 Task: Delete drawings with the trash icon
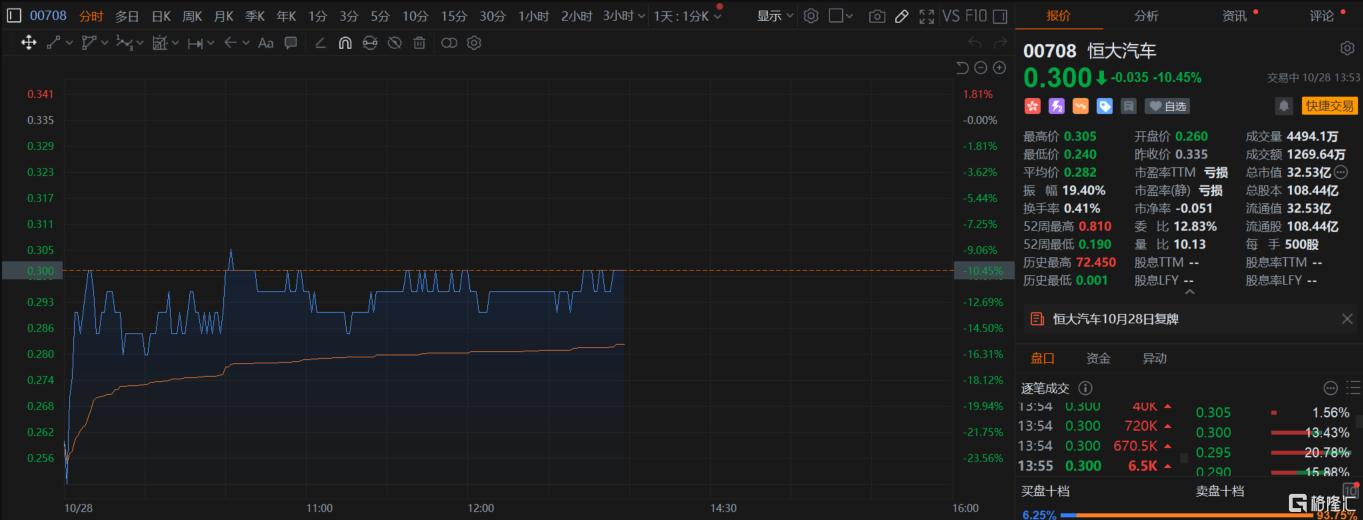pyautogui.click(x=420, y=43)
